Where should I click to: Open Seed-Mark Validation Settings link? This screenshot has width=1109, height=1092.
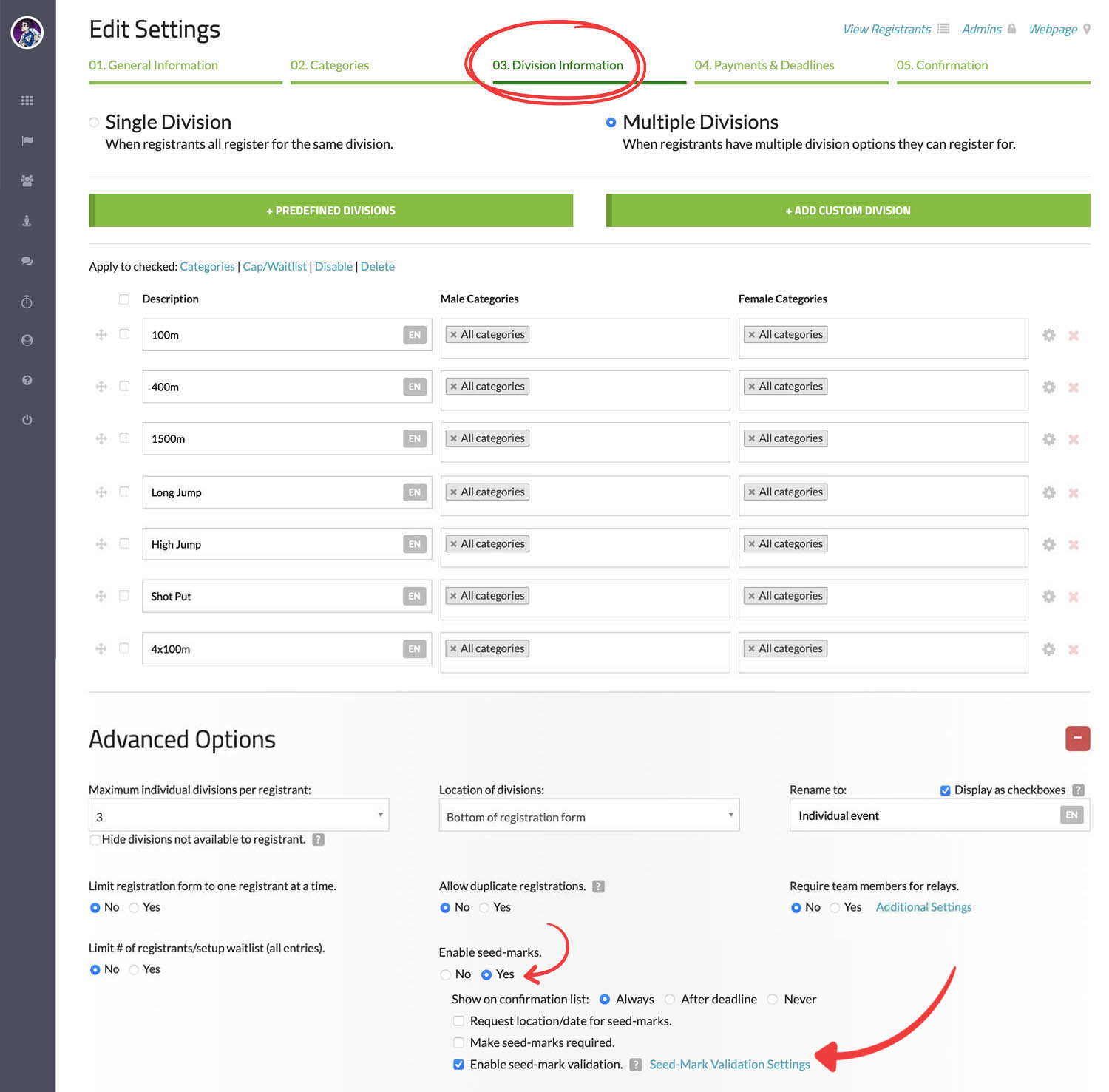click(x=729, y=1064)
